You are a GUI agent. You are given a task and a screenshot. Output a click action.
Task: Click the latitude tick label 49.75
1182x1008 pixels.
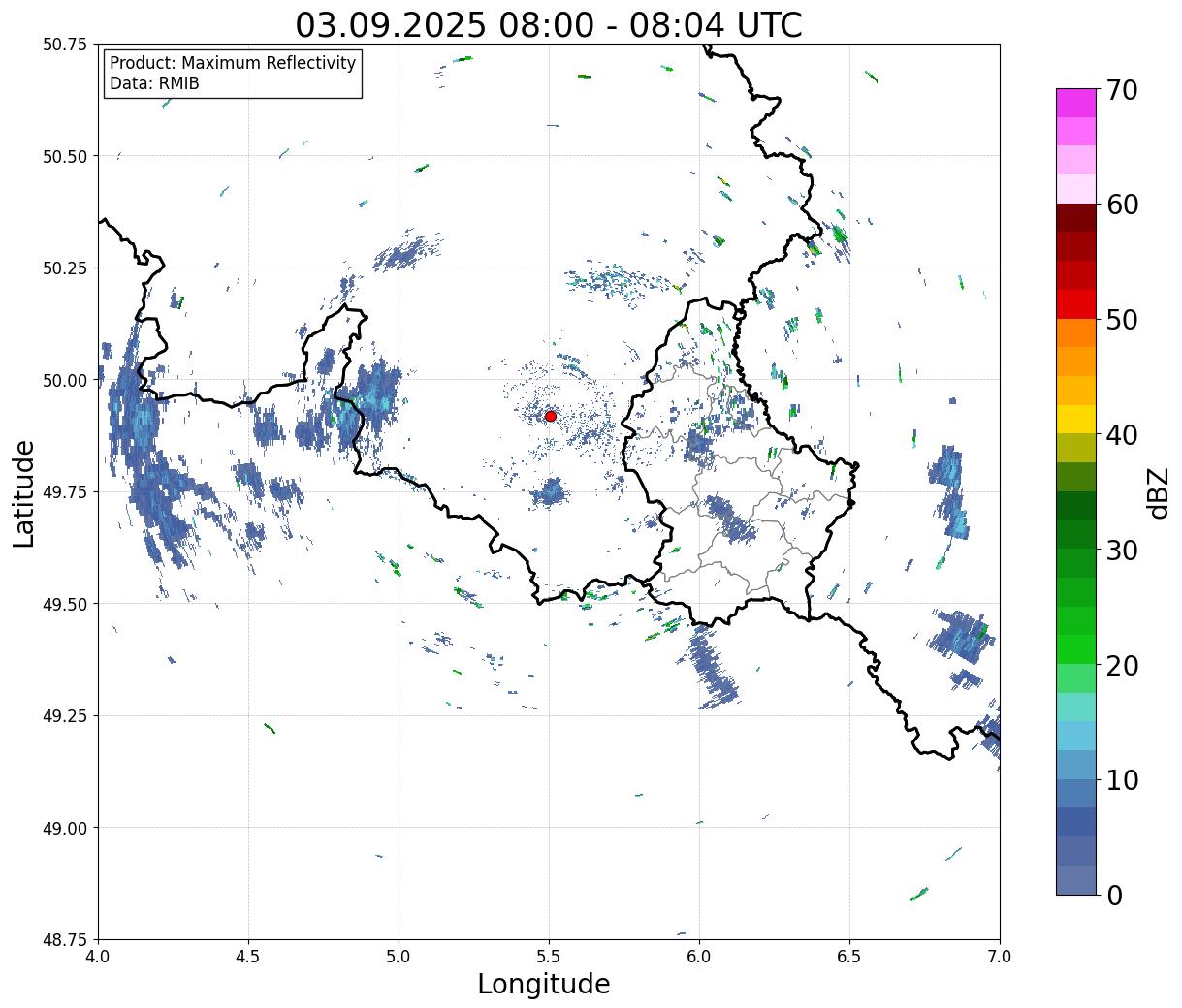coord(65,492)
